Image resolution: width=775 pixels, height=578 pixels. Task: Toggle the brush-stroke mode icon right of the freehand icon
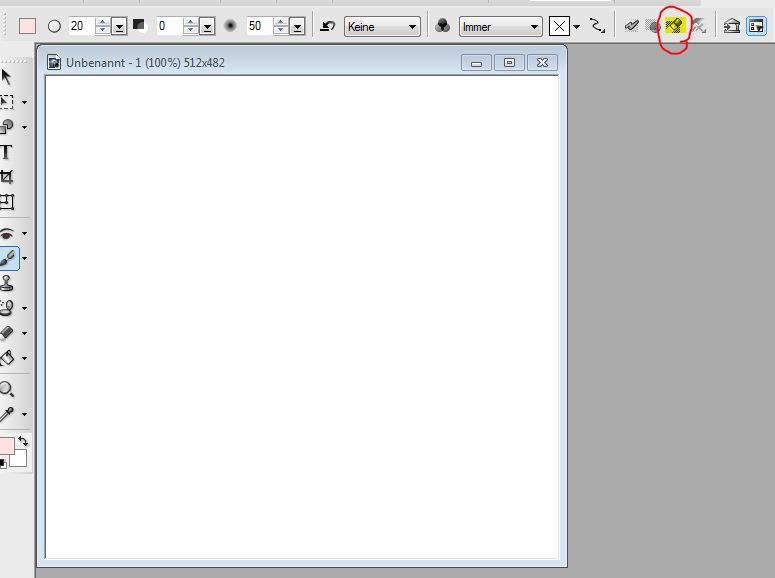(631, 26)
